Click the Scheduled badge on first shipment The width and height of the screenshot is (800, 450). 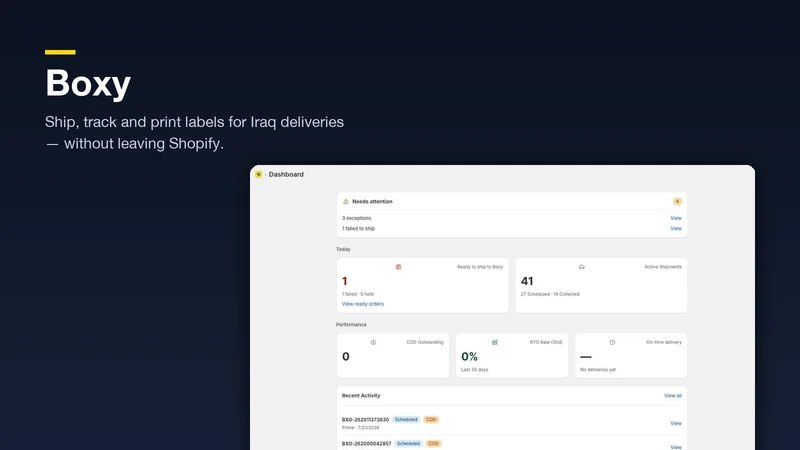click(406, 420)
